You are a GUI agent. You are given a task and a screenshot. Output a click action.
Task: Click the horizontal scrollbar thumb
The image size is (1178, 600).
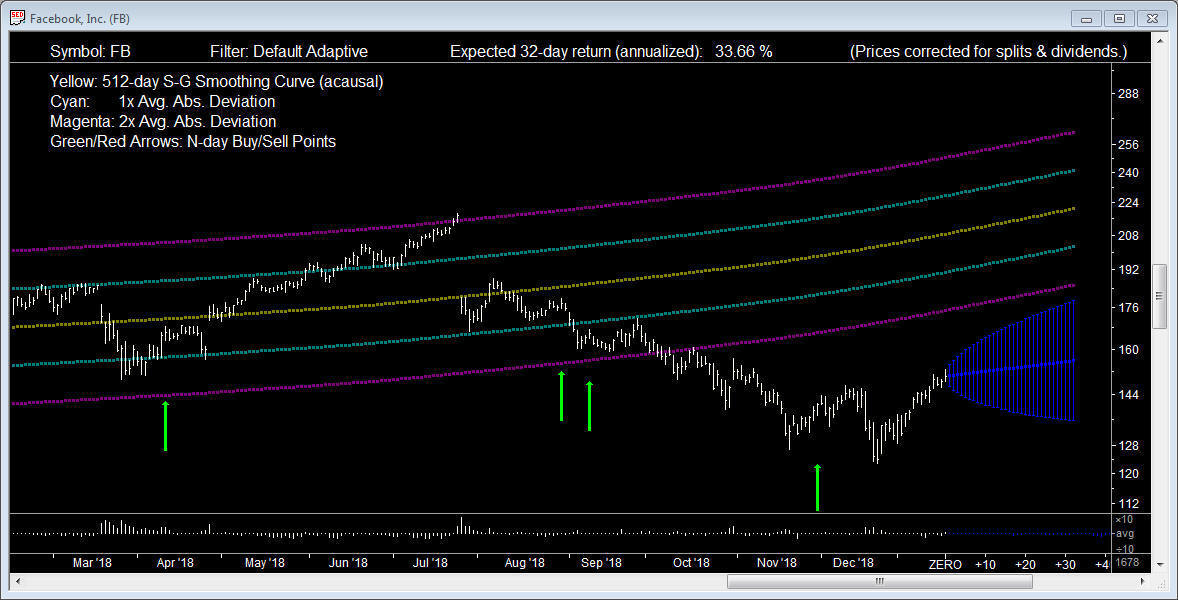click(880, 581)
